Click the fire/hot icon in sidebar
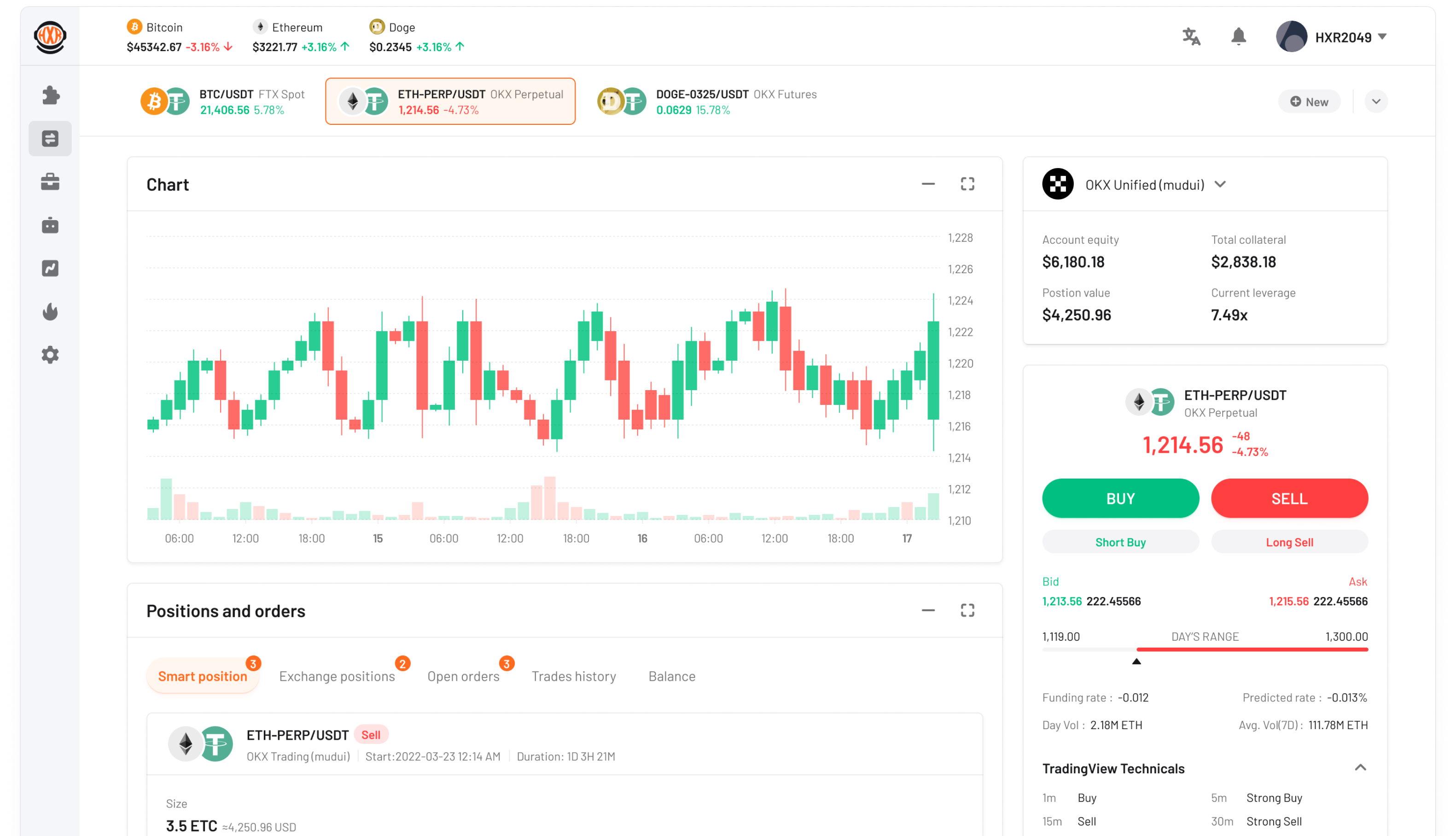1456x836 pixels. click(50, 311)
